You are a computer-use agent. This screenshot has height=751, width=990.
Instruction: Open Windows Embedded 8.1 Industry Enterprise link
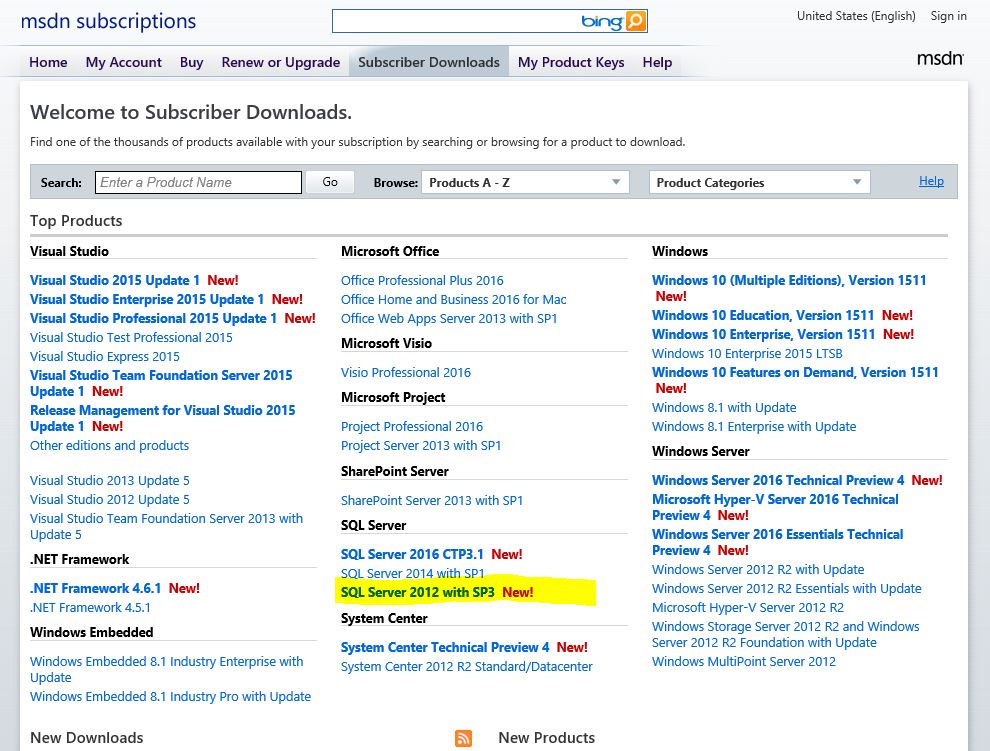(x=166, y=669)
